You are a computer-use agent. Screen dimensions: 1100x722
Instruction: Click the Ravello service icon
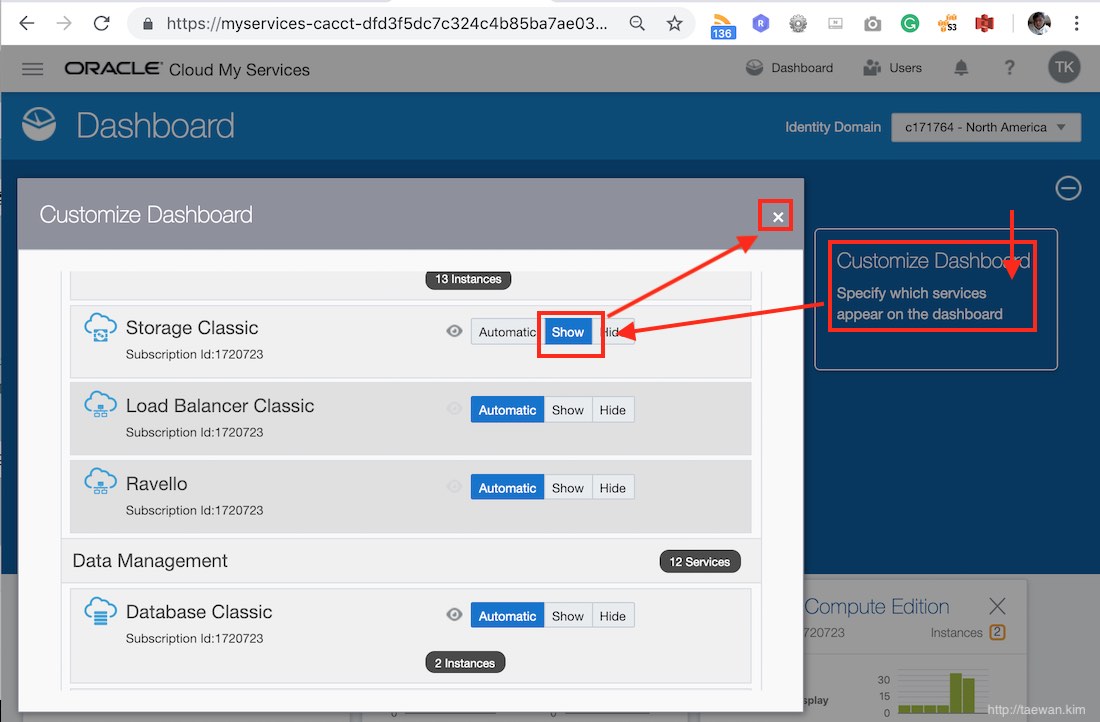pos(100,483)
